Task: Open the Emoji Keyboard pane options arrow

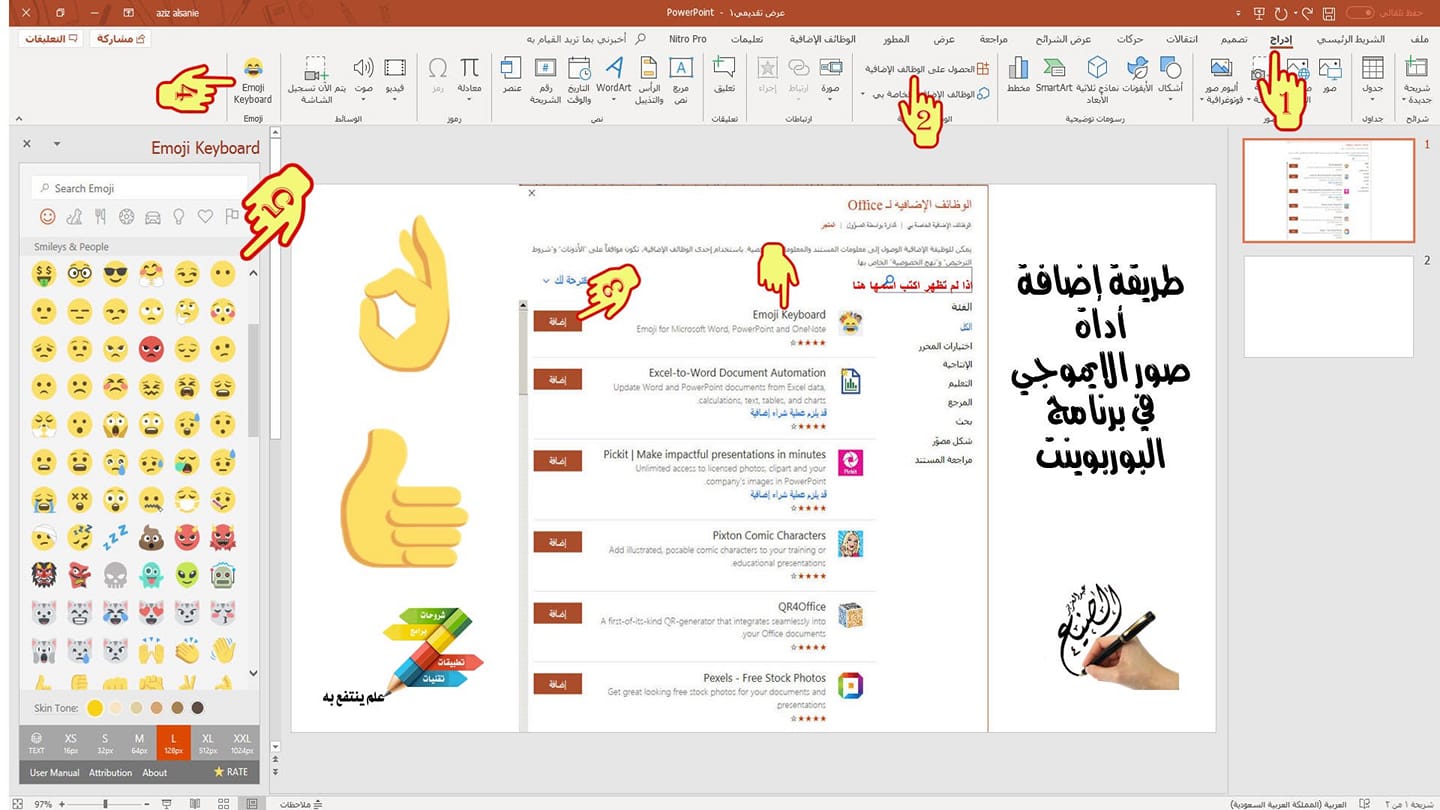Action: pos(57,144)
